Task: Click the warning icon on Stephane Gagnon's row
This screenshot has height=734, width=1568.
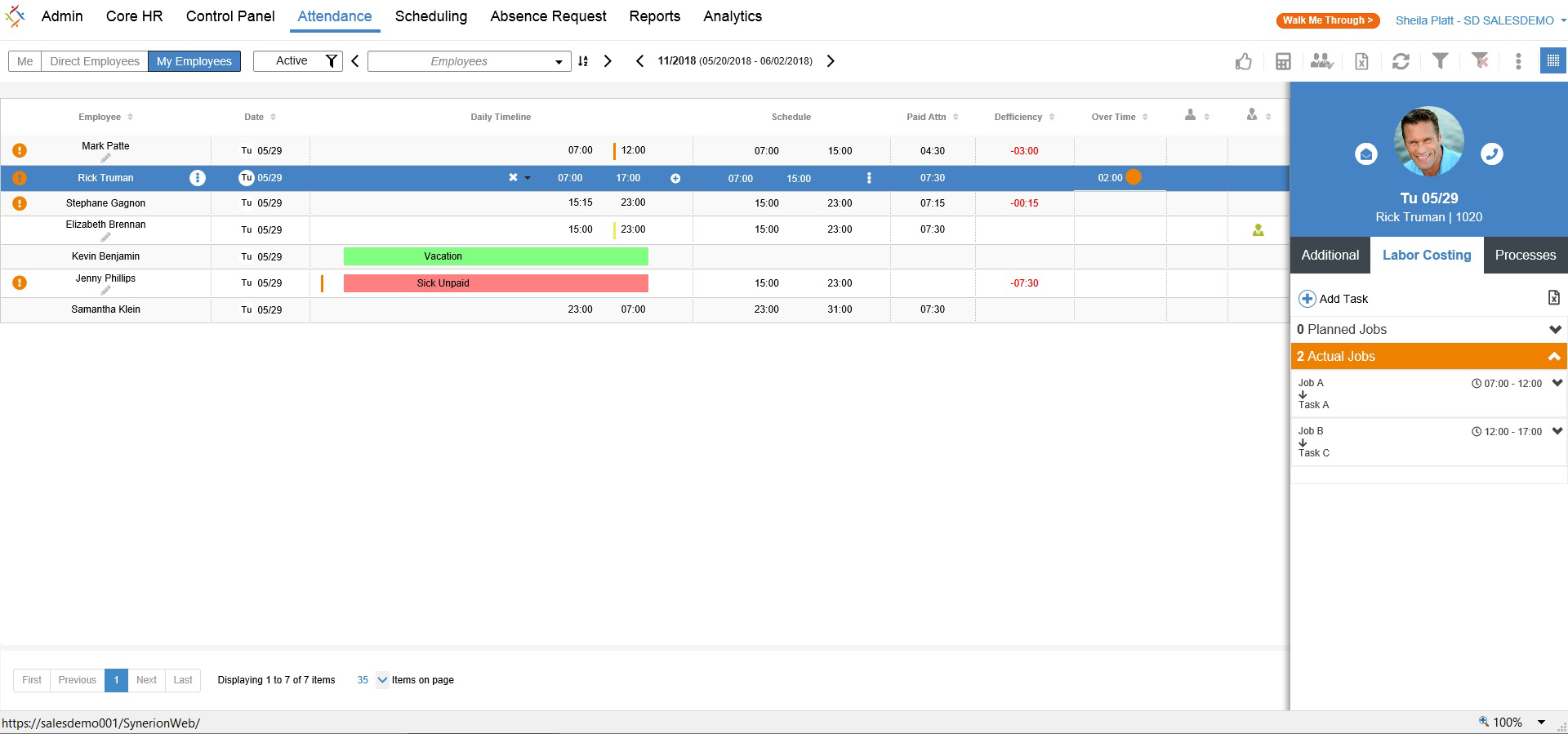Action: click(20, 203)
